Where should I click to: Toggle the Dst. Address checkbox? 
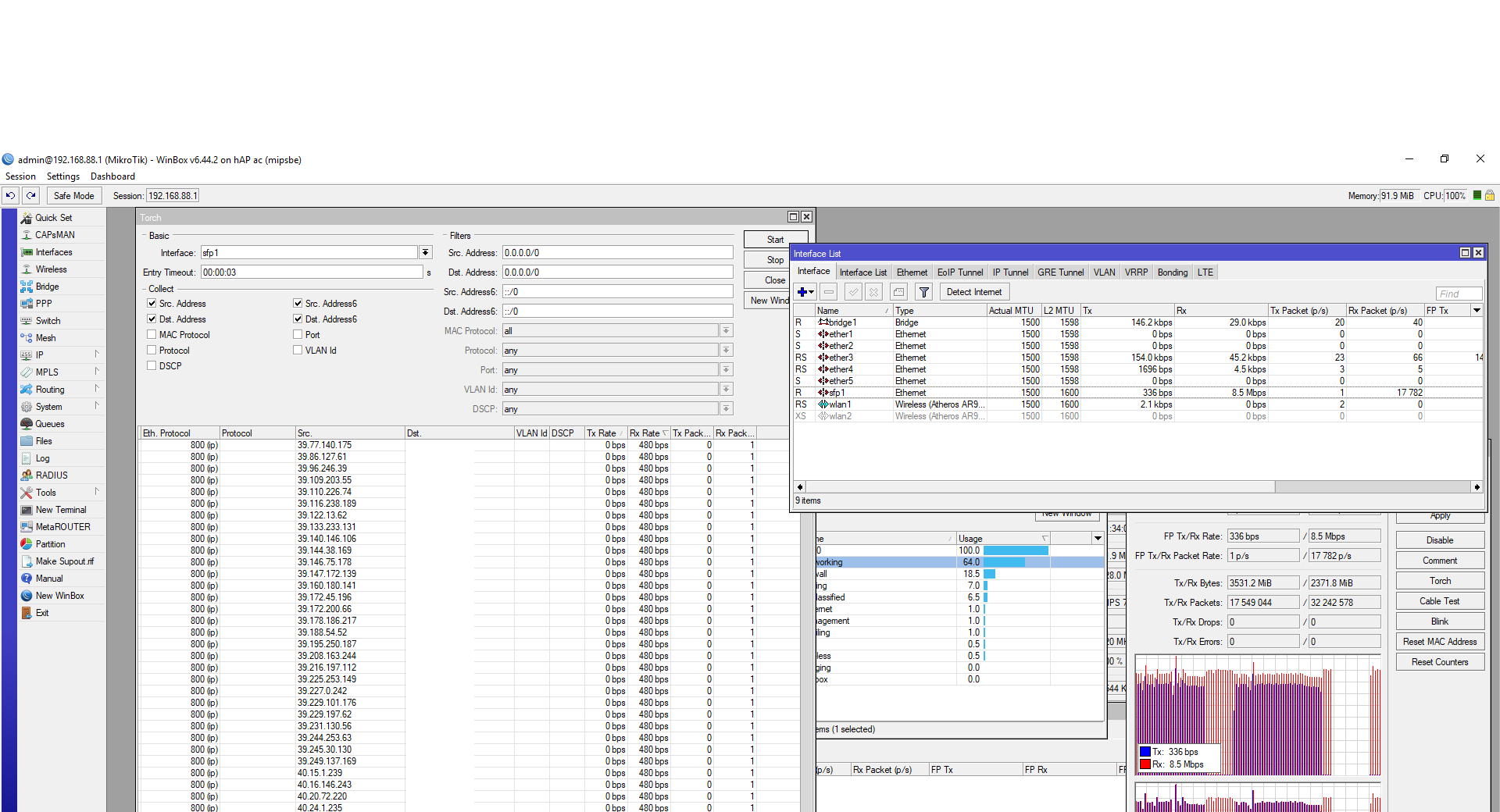click(x=152, y=319)
